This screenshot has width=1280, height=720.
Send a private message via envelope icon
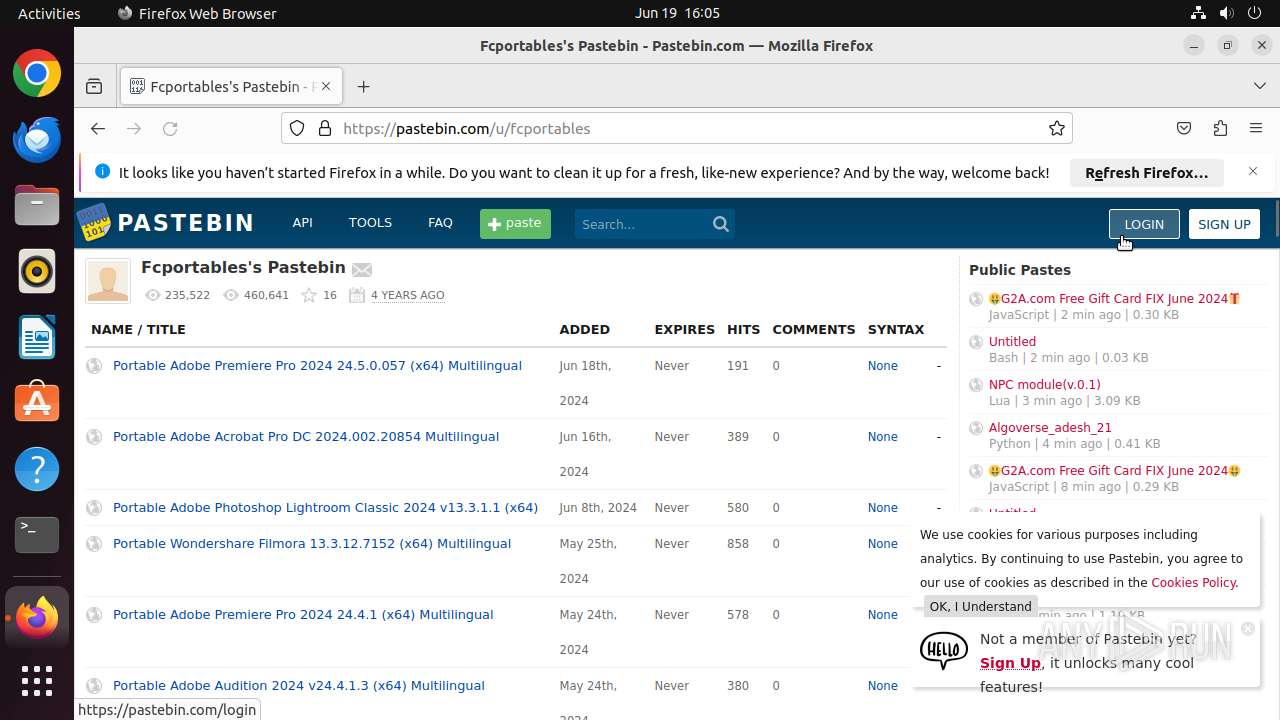tap(362, 269)
